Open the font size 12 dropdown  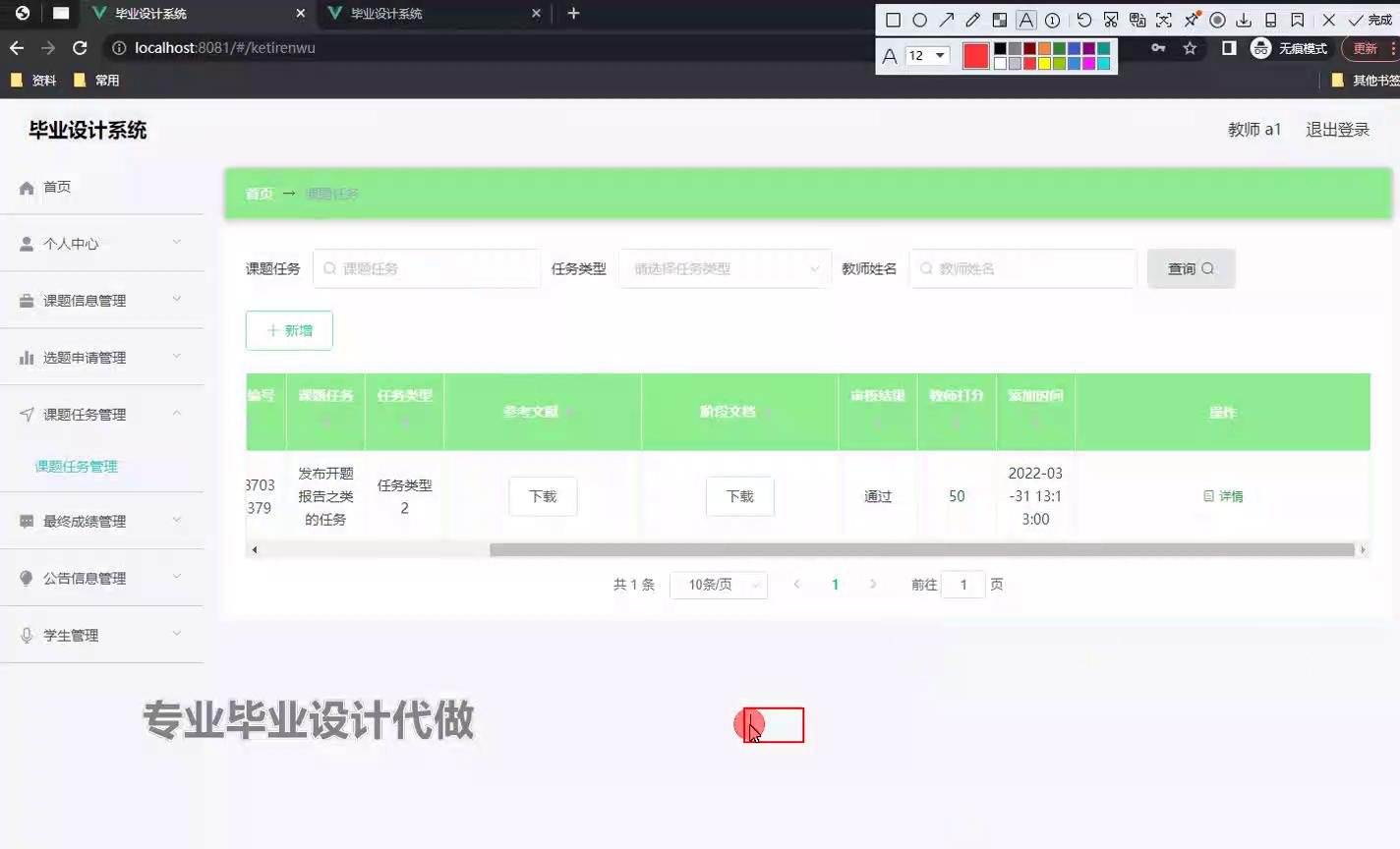pyautogui.click(x=926, y=56)
